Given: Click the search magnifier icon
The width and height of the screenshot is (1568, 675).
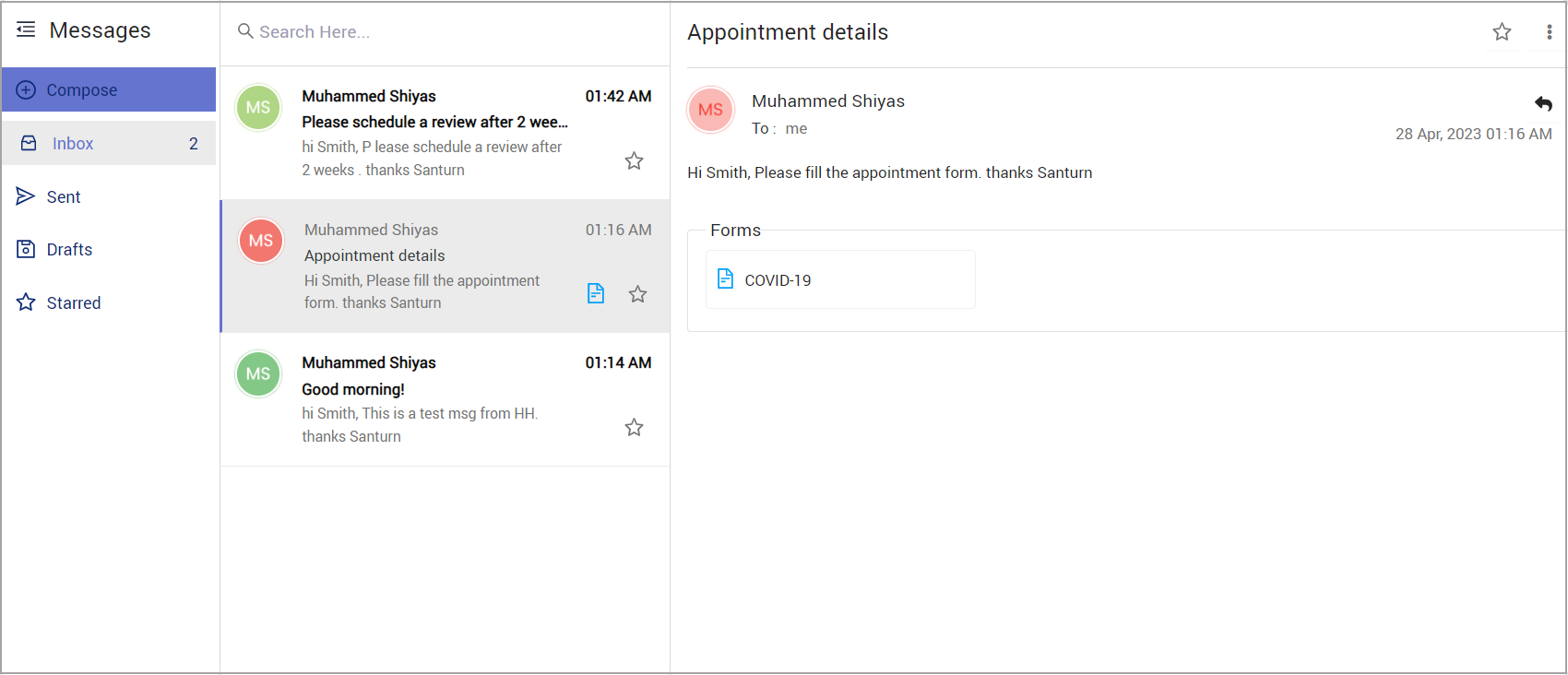Looking at the screenshot, I should coord(245,31).
